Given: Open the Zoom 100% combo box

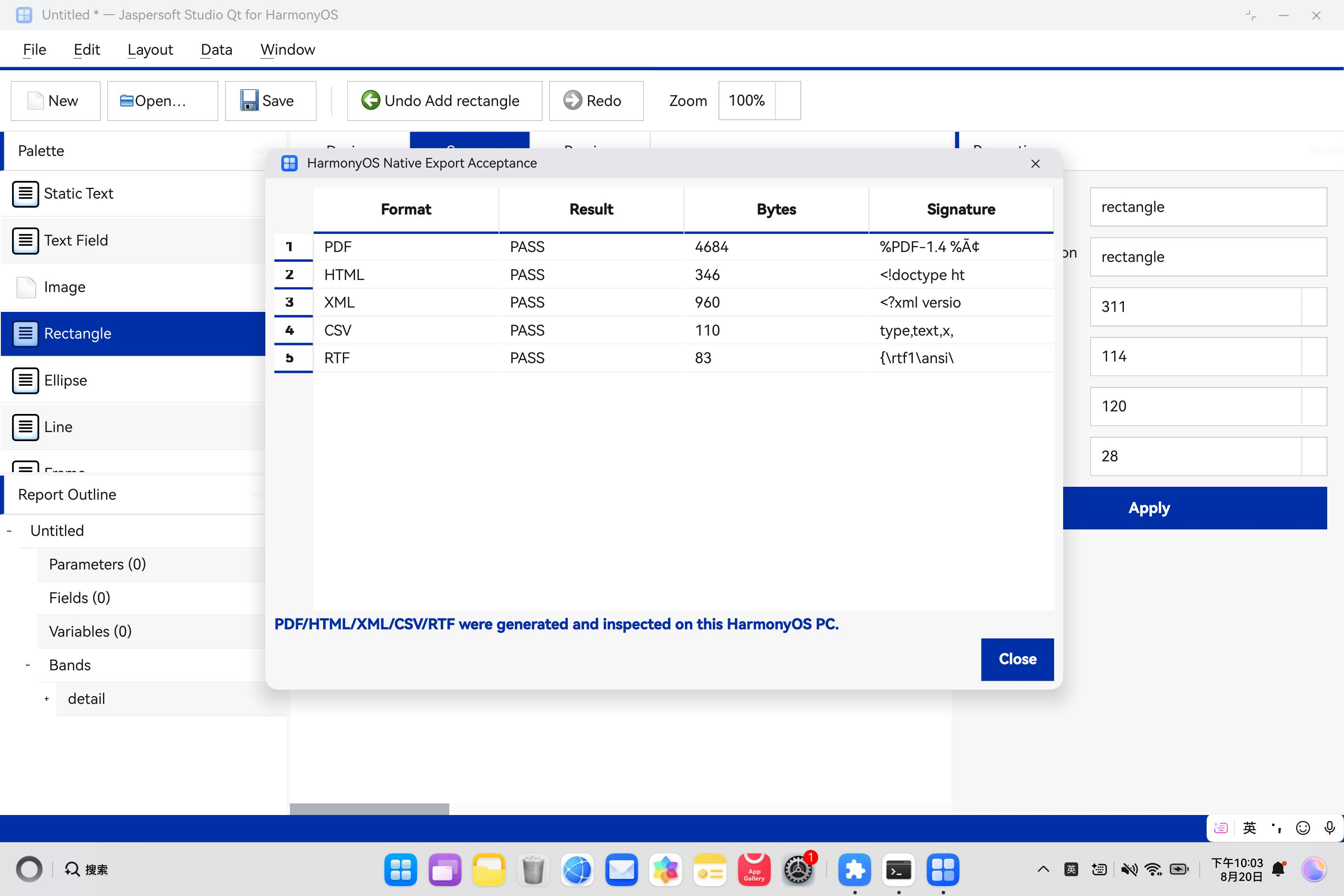Looking at the screenshot, I should pyautogui.click(x=759, y=100).
